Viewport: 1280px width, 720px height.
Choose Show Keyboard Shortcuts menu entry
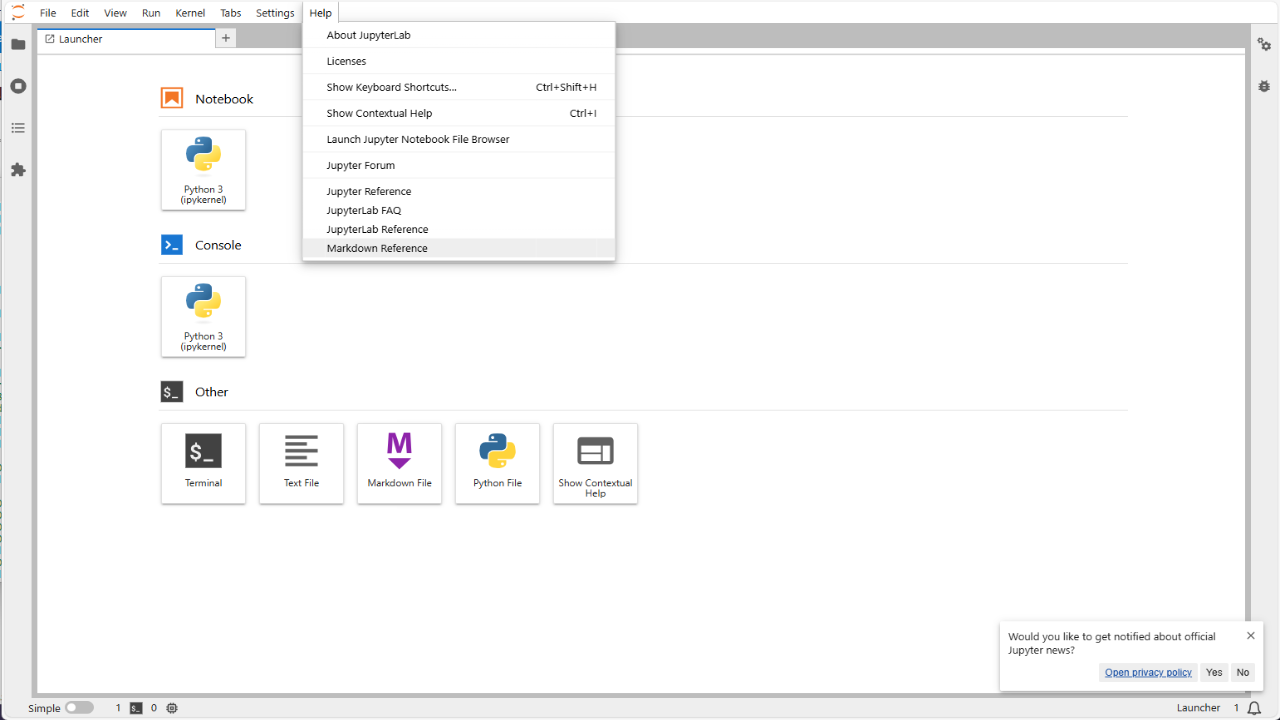click(x=391, y=87)
